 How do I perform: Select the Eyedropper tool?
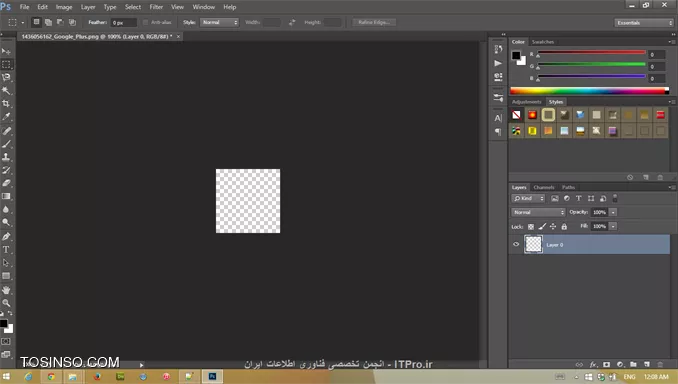point(6,116)
